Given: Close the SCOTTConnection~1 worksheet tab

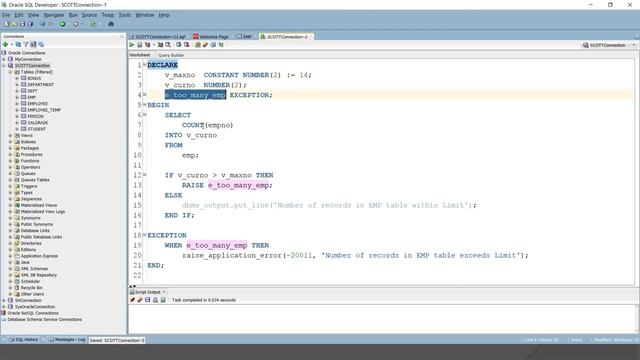Looking at the screenshot, I should pos(311,37).
